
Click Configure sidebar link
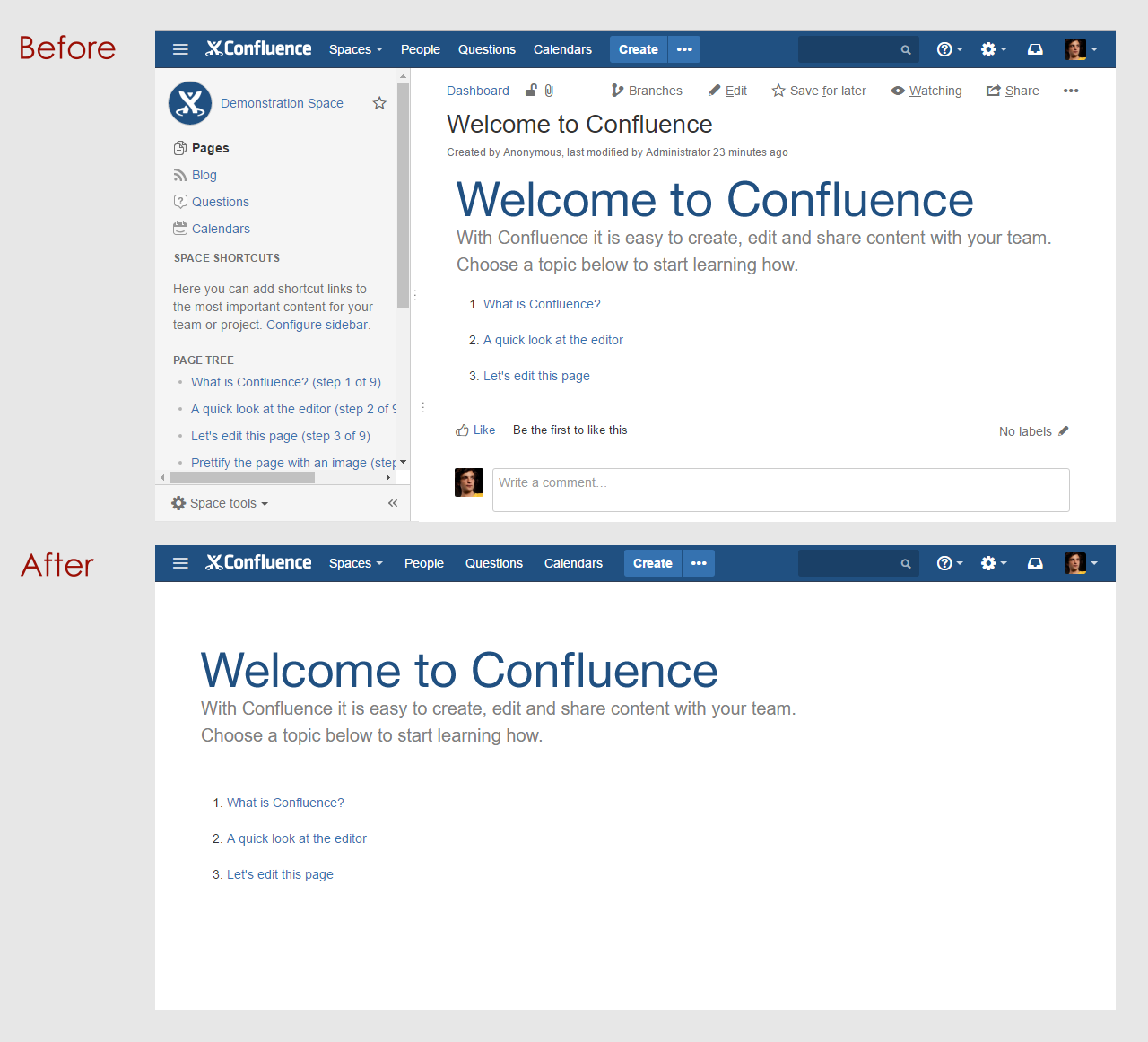(x=317, y=325)
